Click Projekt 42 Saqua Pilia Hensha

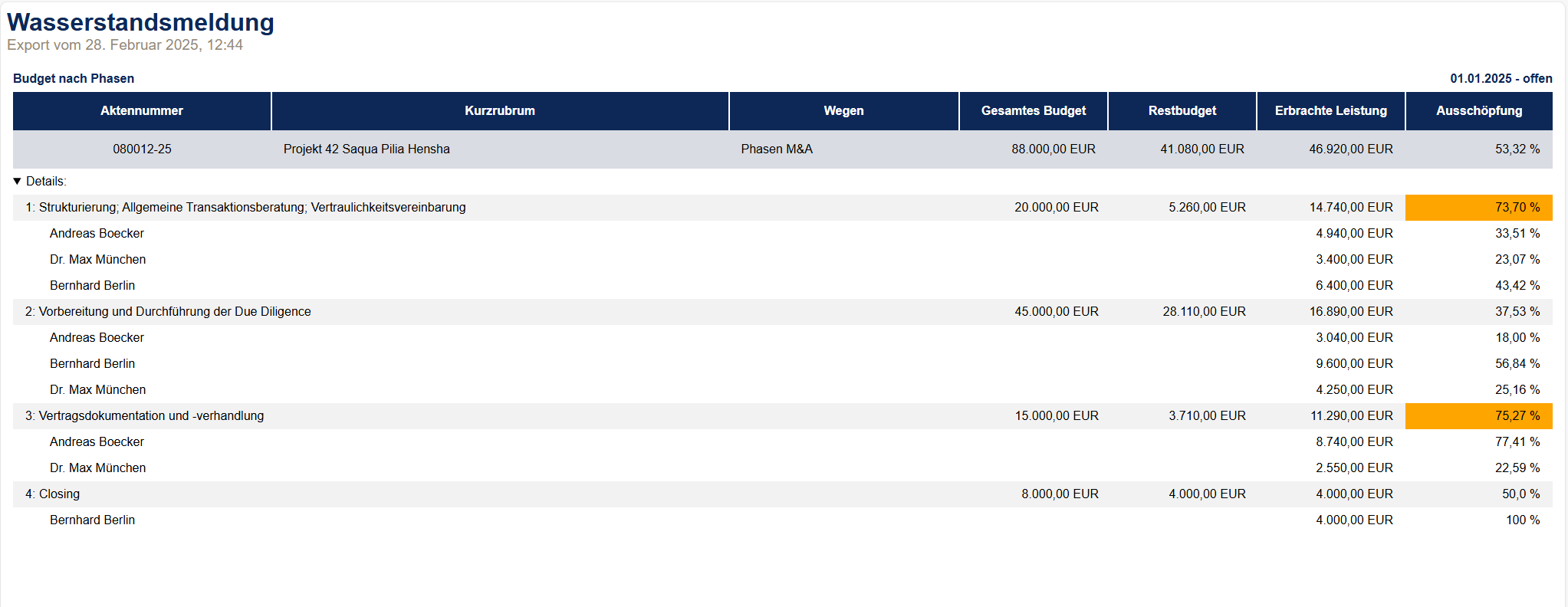[x=367, y=149]
